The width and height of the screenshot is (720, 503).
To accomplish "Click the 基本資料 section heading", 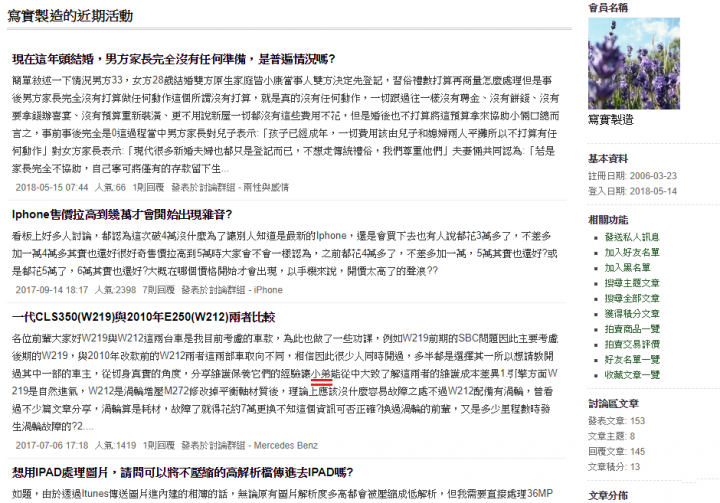I will 608,159.
